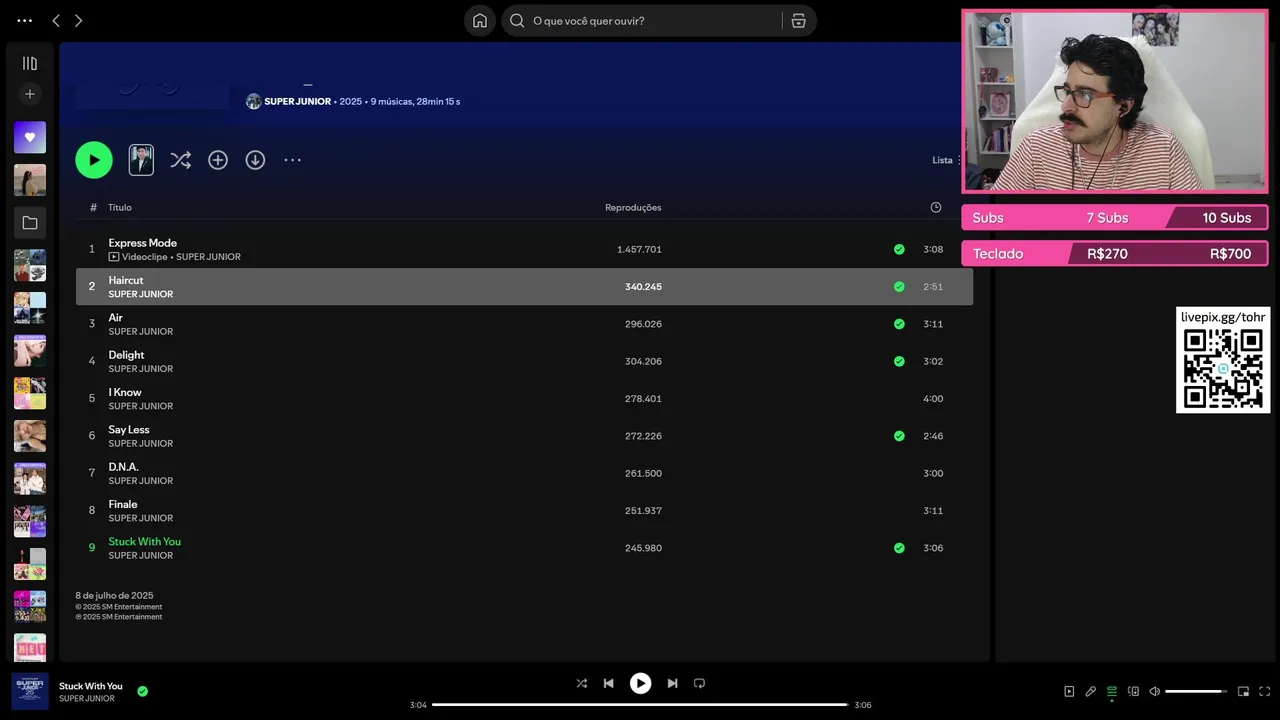Open more options for the album

(x=292, y=160)
